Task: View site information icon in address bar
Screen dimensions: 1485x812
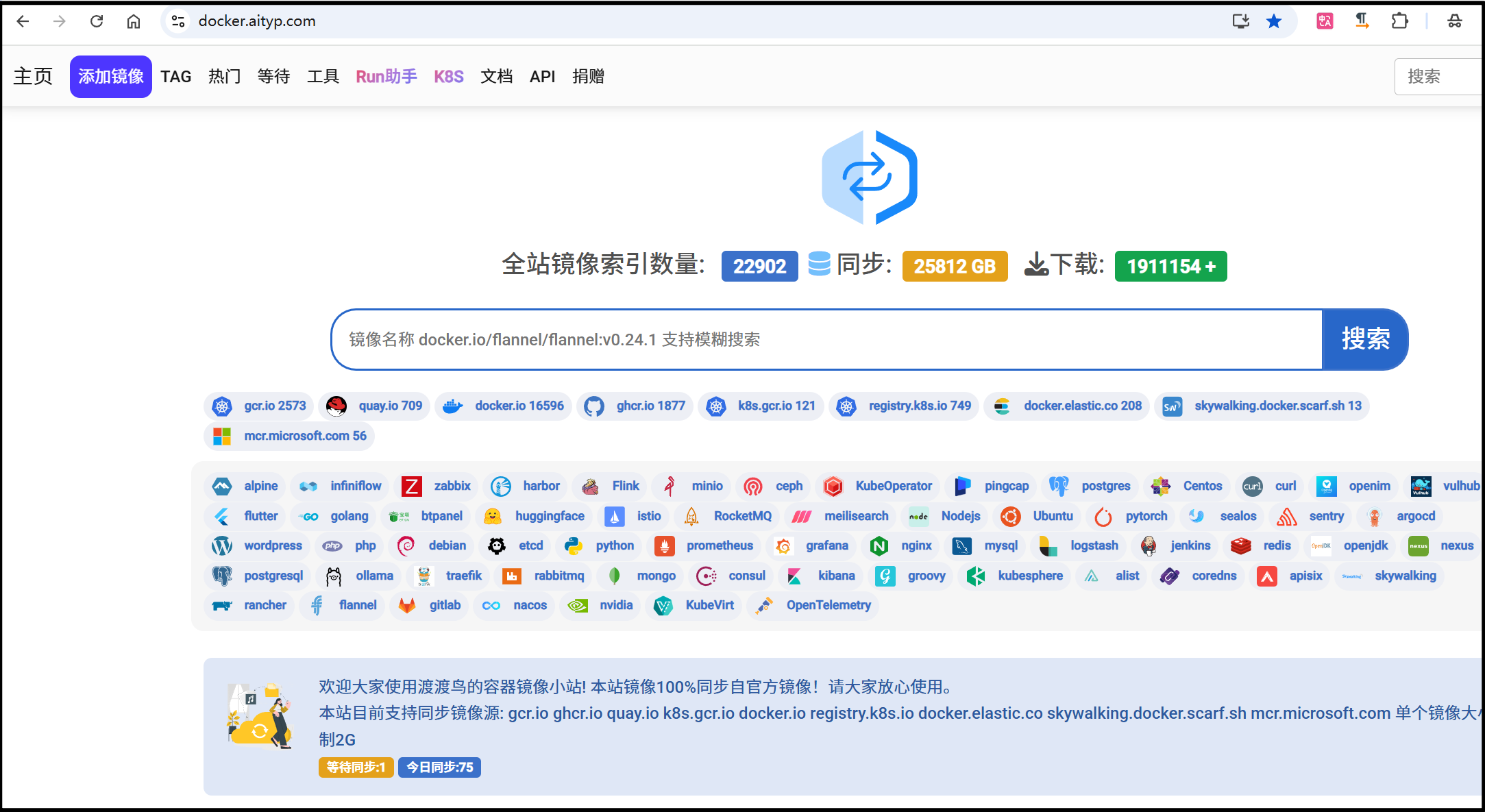Action: 178,21
